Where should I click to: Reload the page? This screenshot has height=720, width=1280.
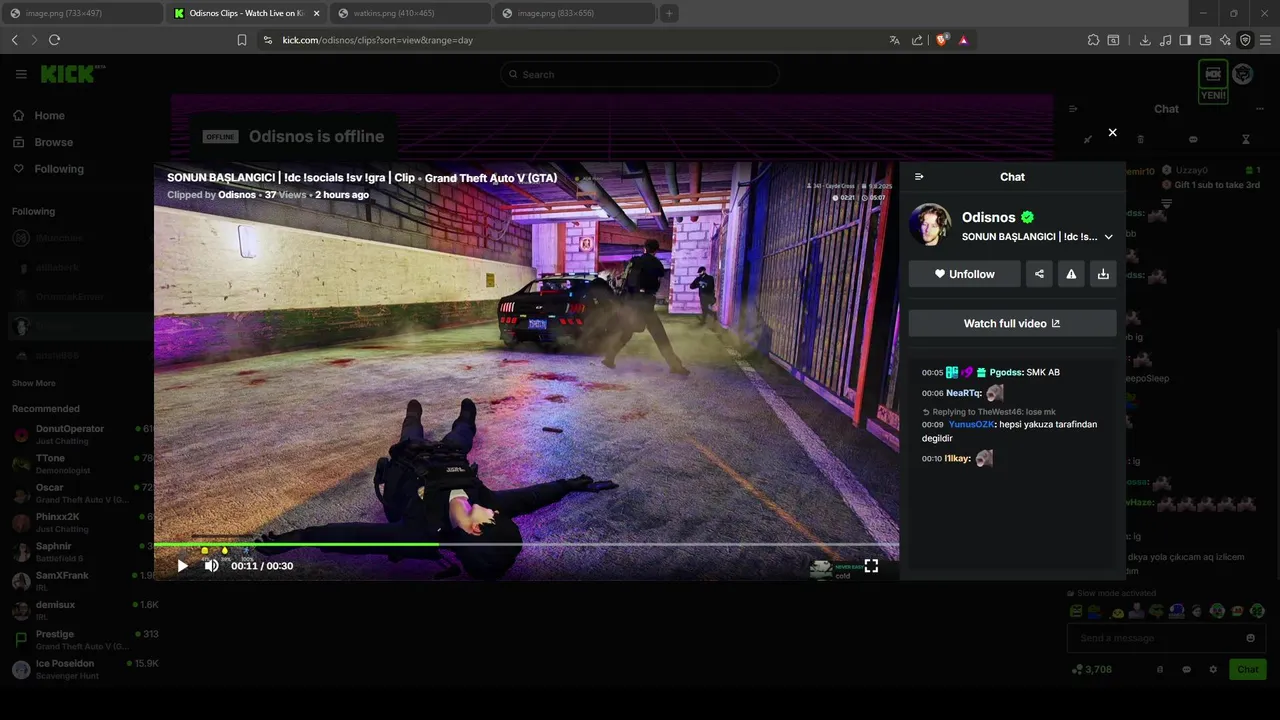tap(54, 40)
